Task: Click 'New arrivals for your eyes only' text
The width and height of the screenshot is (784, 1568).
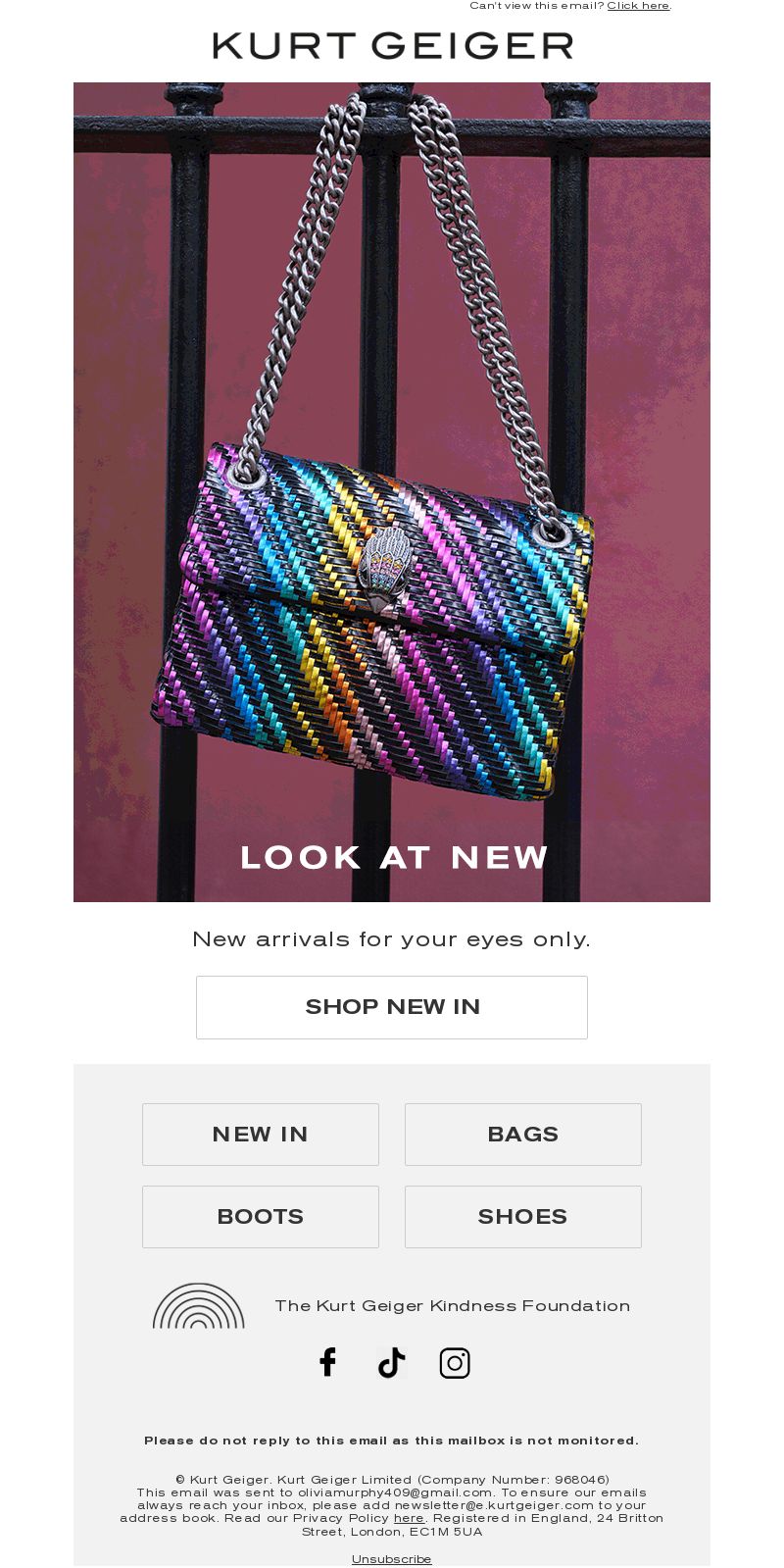Action: [x=392, y=939]
